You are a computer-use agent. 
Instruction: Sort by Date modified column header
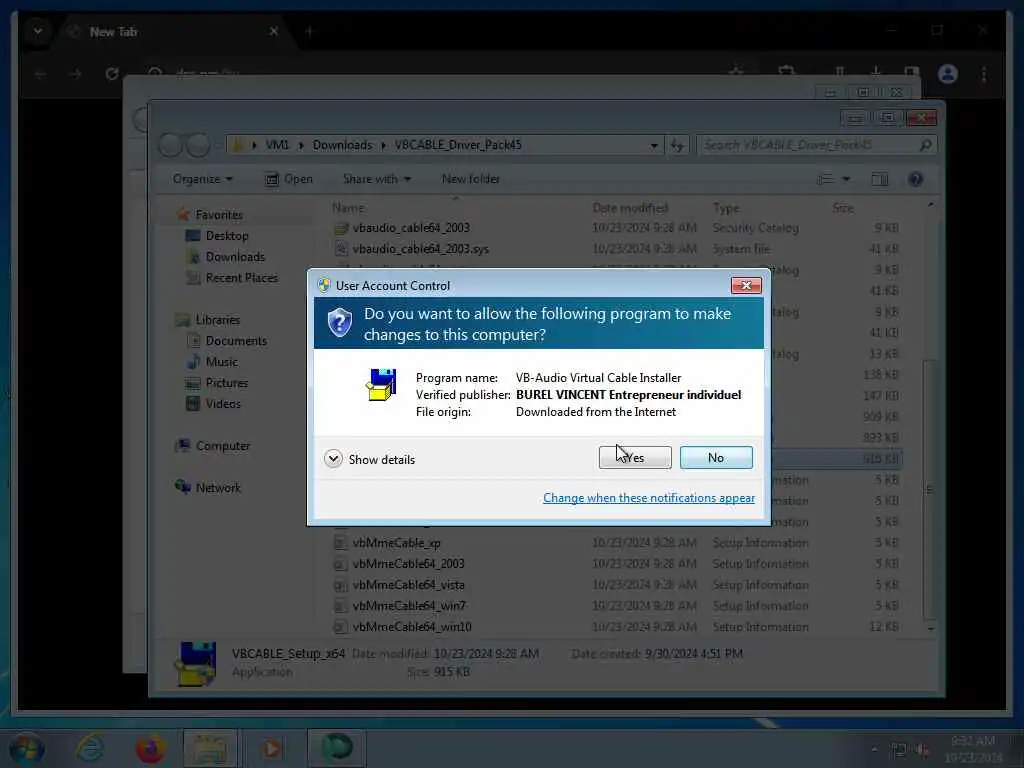pos(630,208)
